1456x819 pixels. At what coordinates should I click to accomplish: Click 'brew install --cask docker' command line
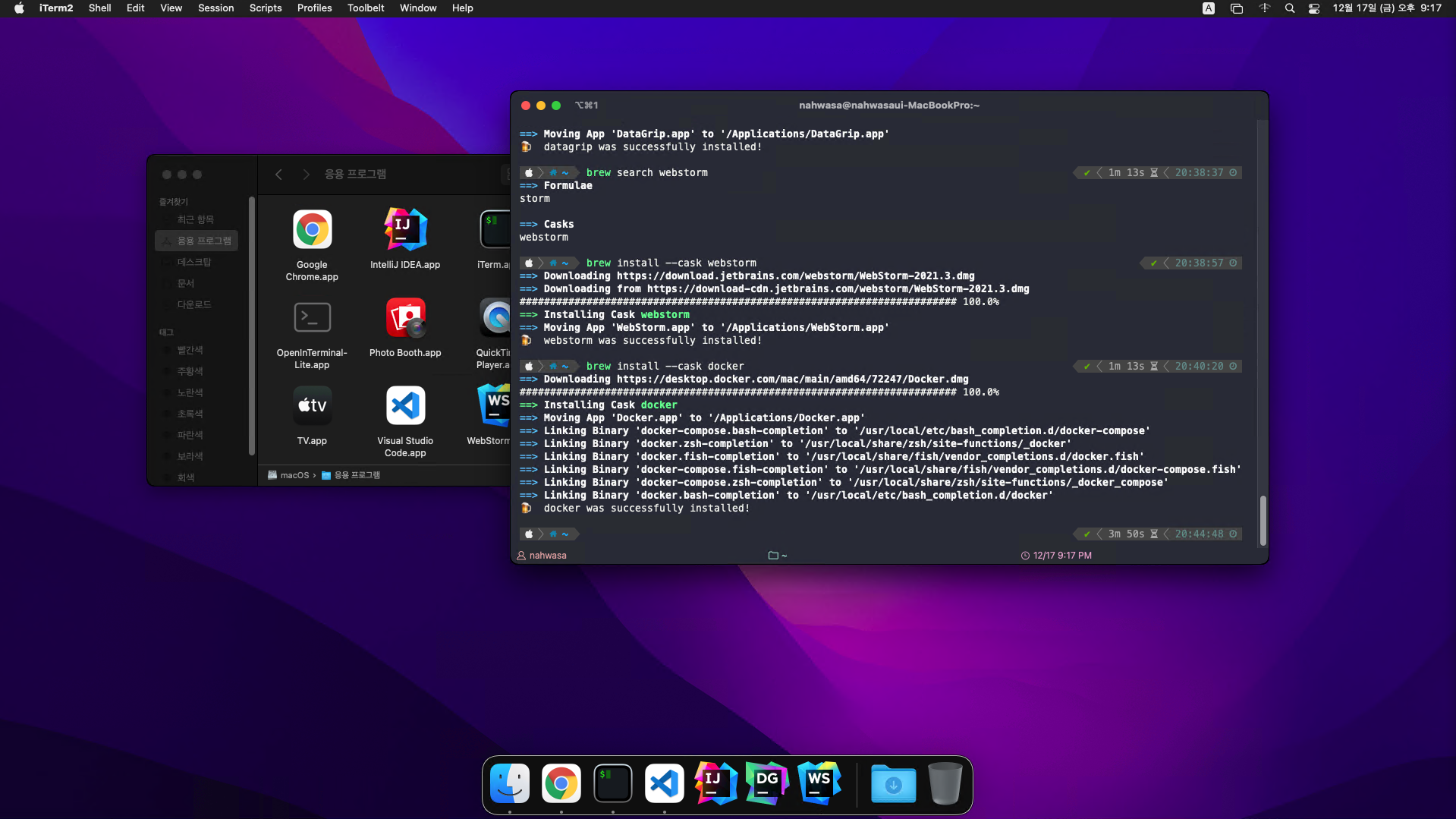(x=665, y=366)
